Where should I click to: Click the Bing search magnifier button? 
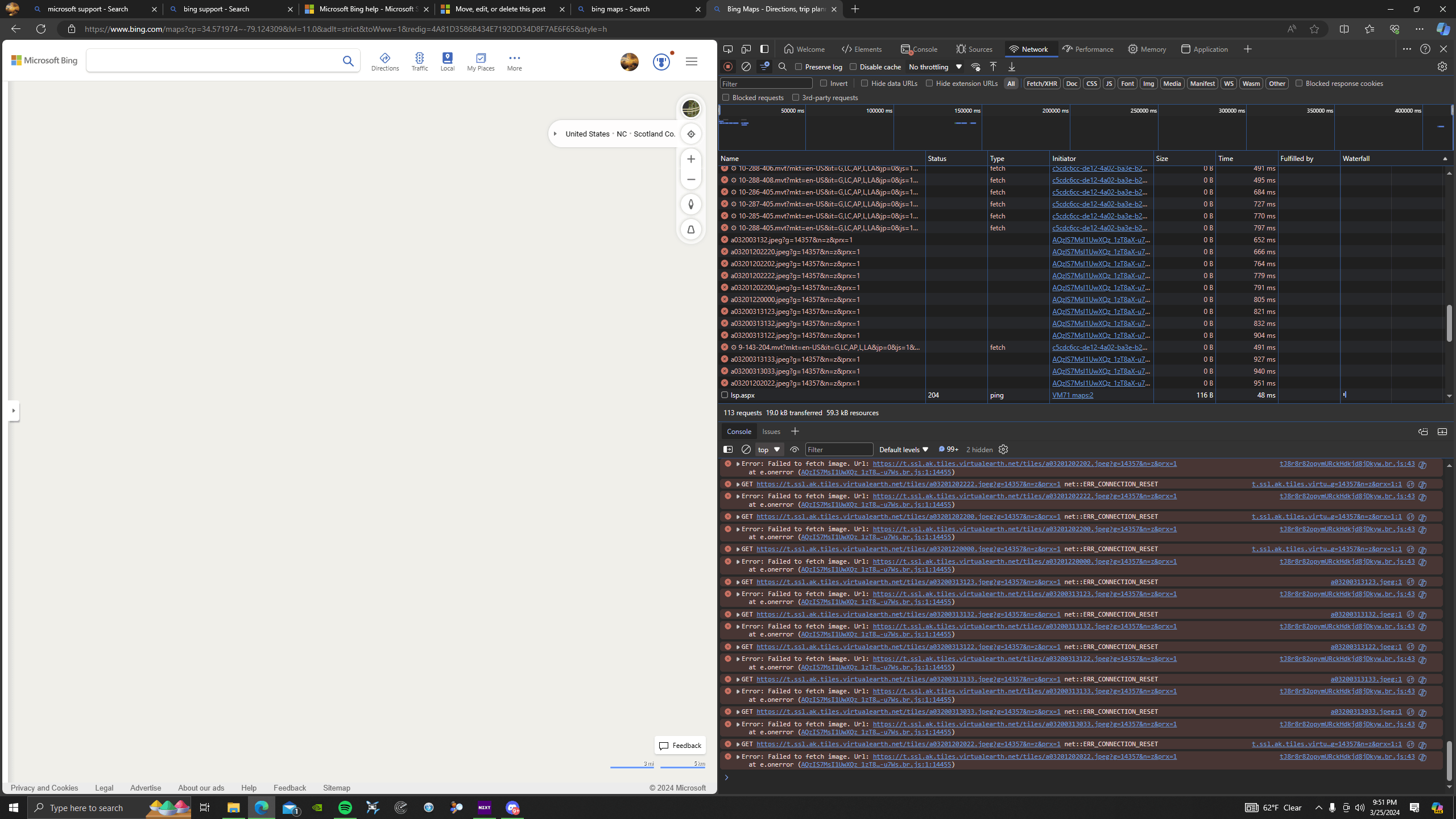tap(348, 61)
